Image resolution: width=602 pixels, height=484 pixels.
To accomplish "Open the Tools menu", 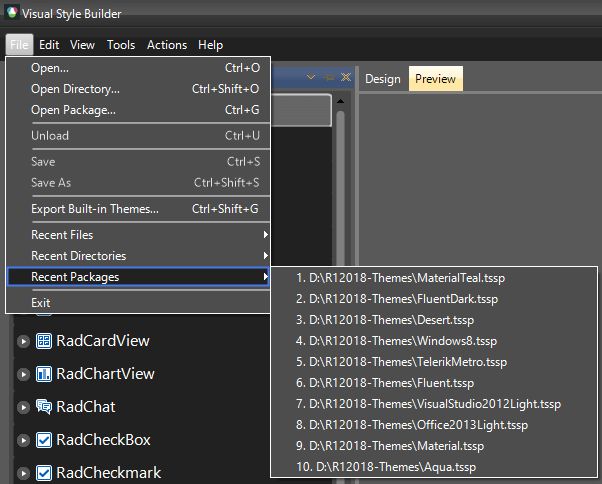I will (x=121, y=45).
